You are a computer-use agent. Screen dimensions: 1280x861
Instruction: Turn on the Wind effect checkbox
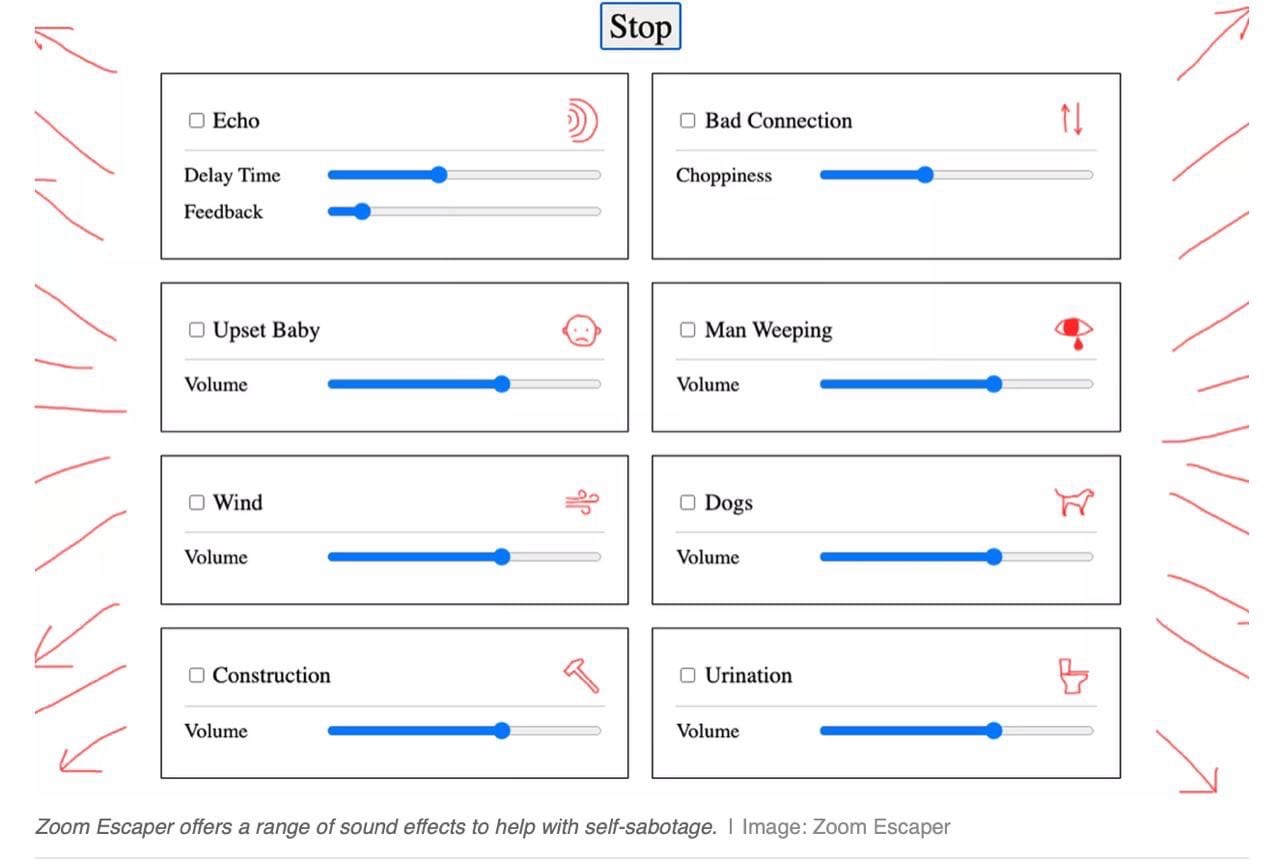click(x=197, y=503)
